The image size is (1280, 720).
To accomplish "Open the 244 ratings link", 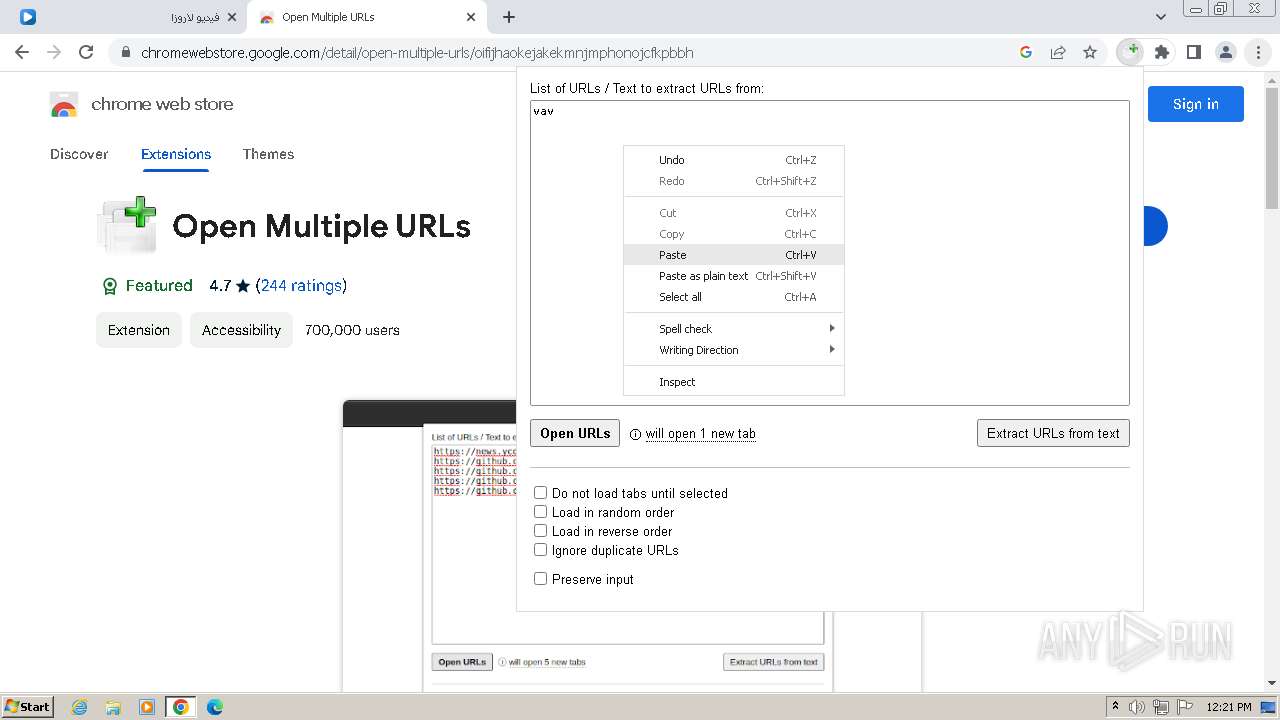I will point(301,286).
